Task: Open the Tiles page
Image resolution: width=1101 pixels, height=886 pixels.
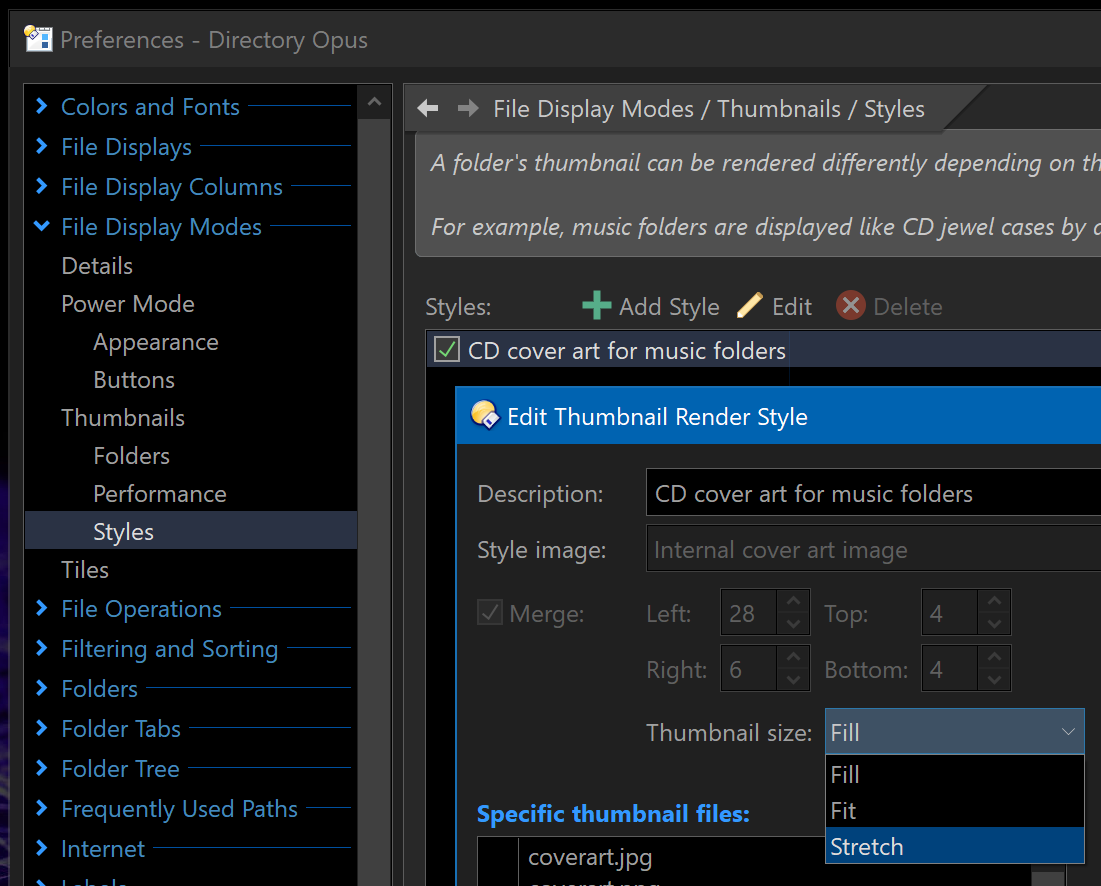Action: (x=85, y=569)
